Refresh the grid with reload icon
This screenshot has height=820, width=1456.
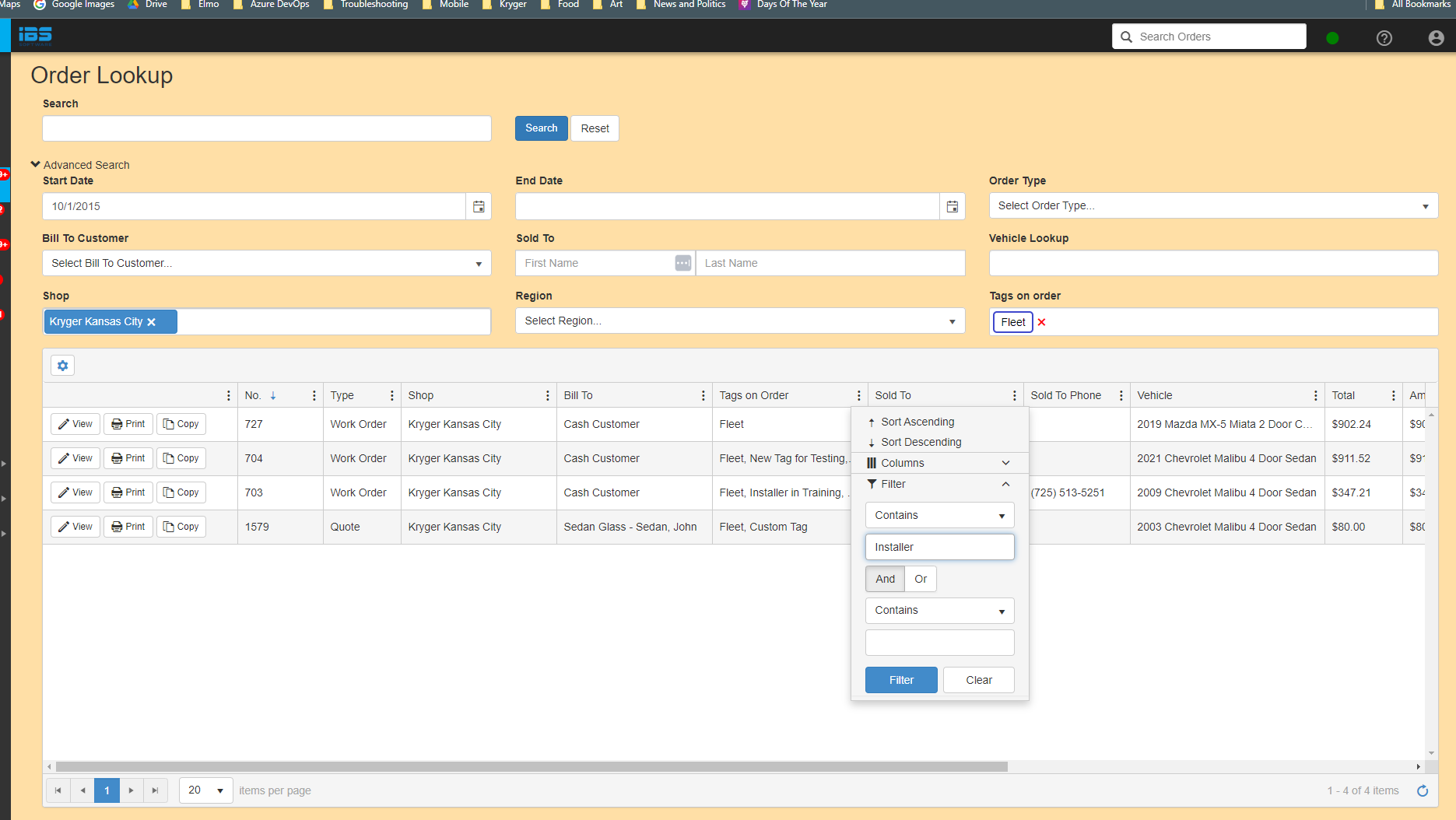[x=1423, y=790]
